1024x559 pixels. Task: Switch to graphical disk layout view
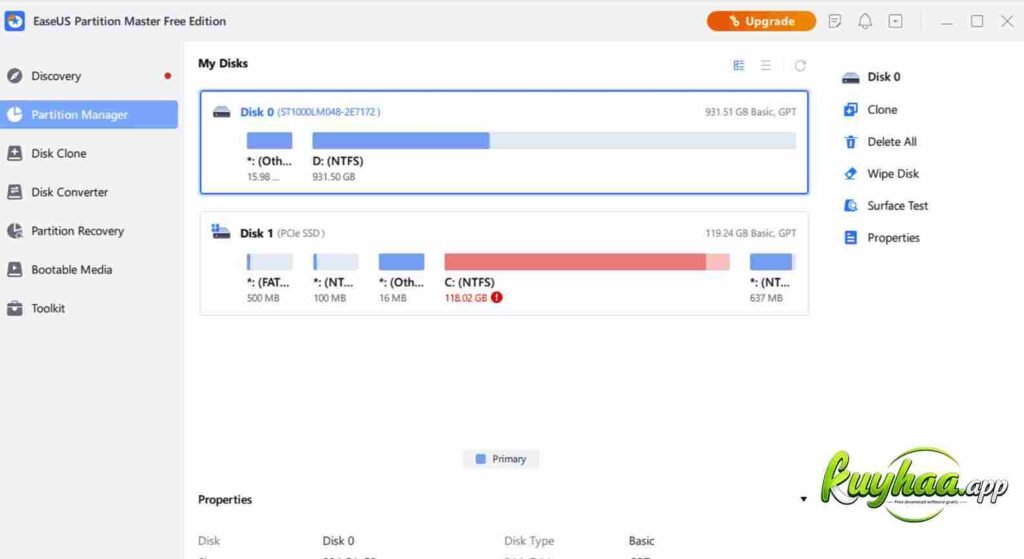pos(739,65)
